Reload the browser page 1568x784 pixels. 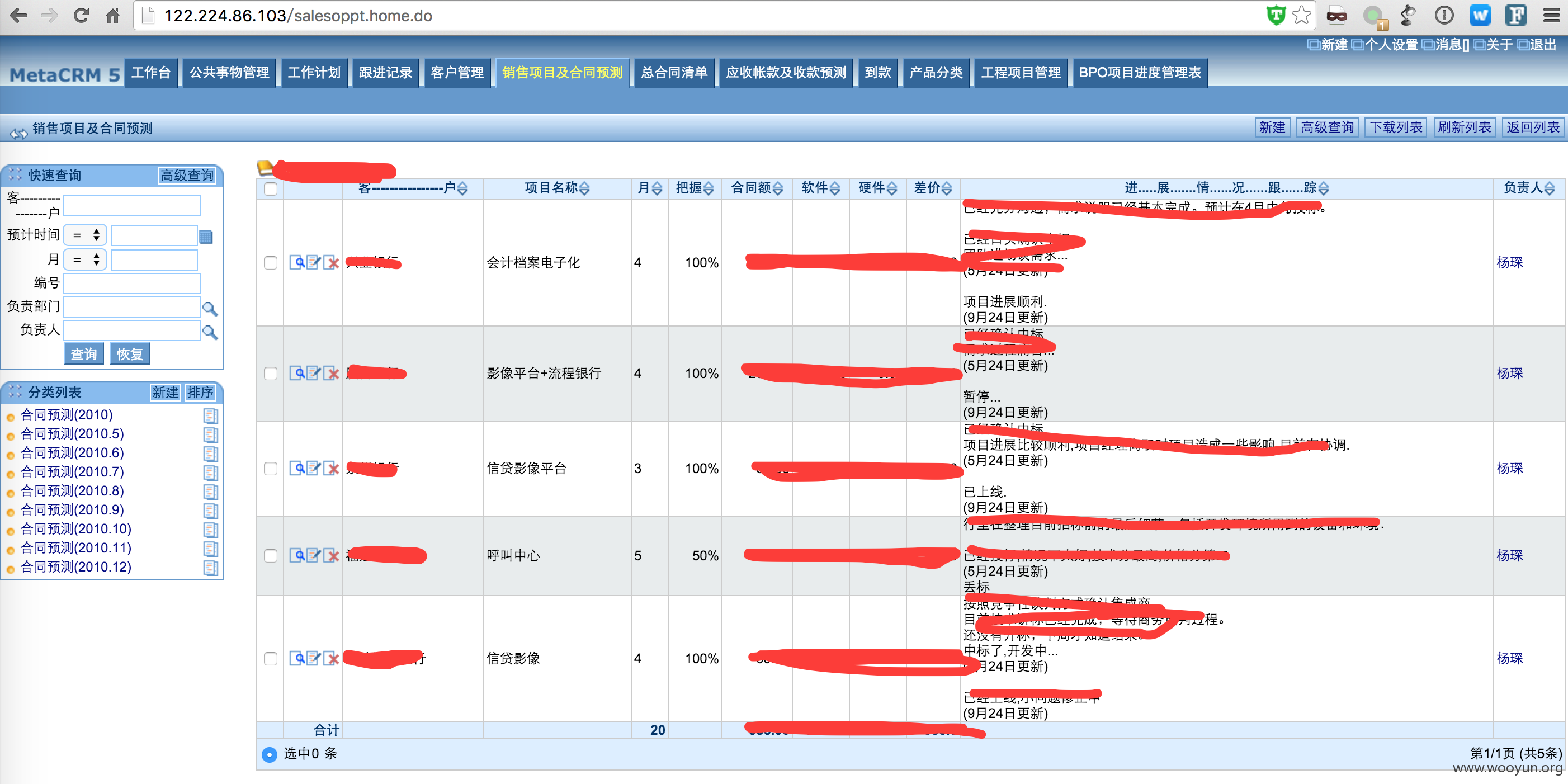(81, 15)
